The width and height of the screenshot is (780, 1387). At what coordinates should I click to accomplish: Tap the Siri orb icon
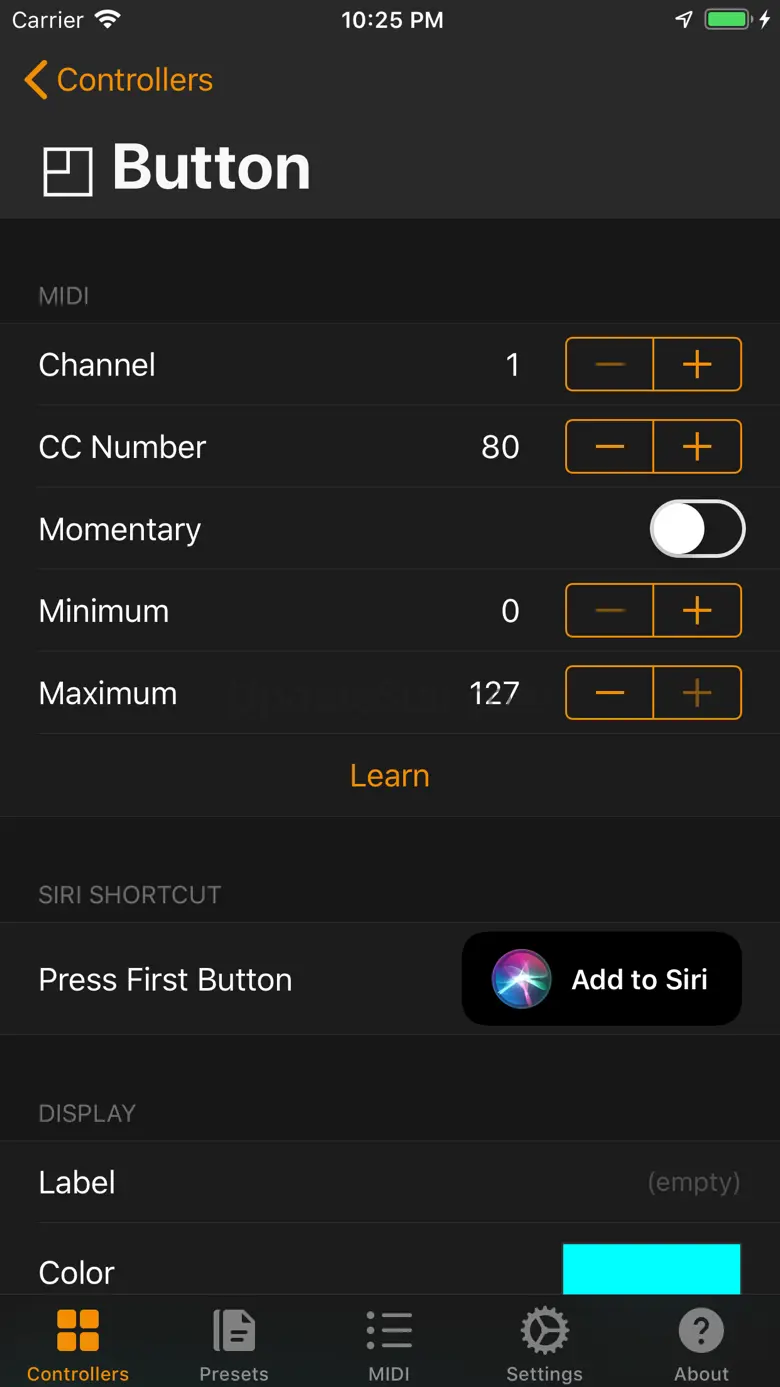tap(521, 979)
